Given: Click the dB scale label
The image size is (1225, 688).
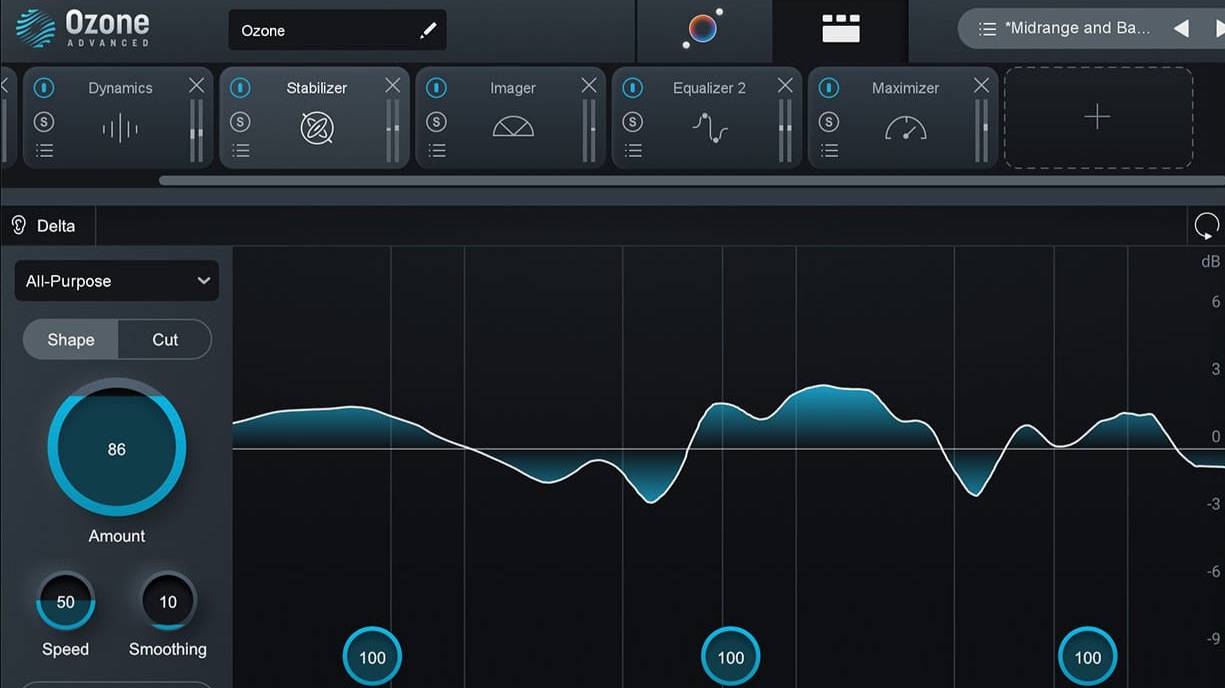Looking at the screenshot, I should pyautogui.click(x=1210, y=262).
